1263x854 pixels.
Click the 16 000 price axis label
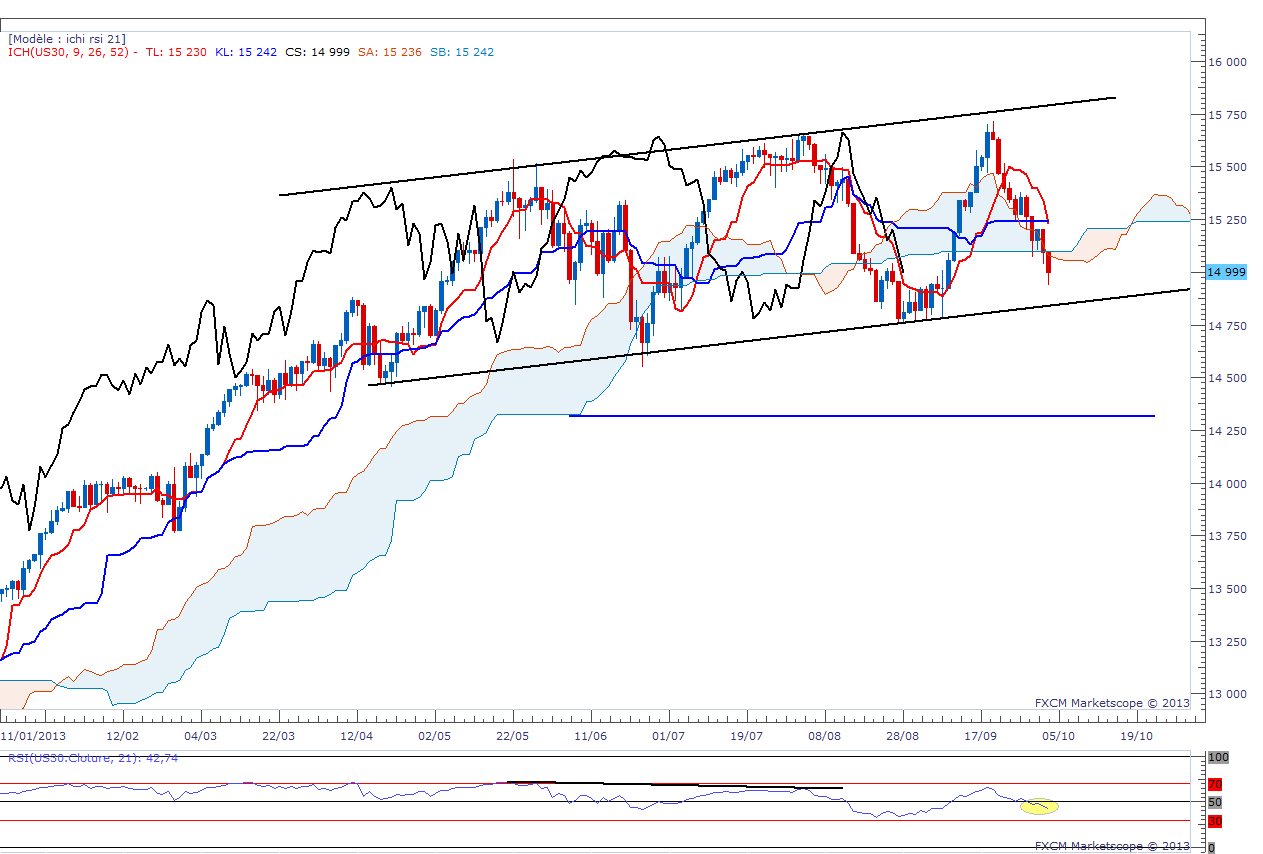click(1227, 62)
